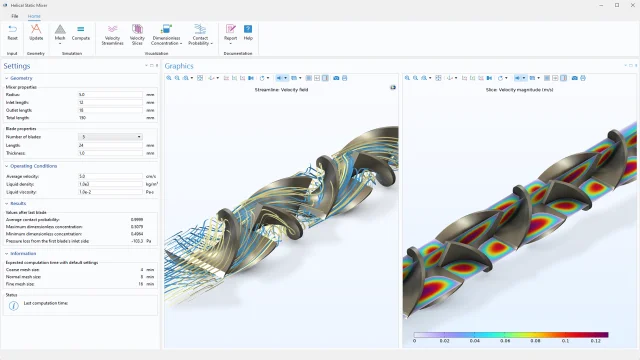Collapse the Operating Conditions section

7,166
